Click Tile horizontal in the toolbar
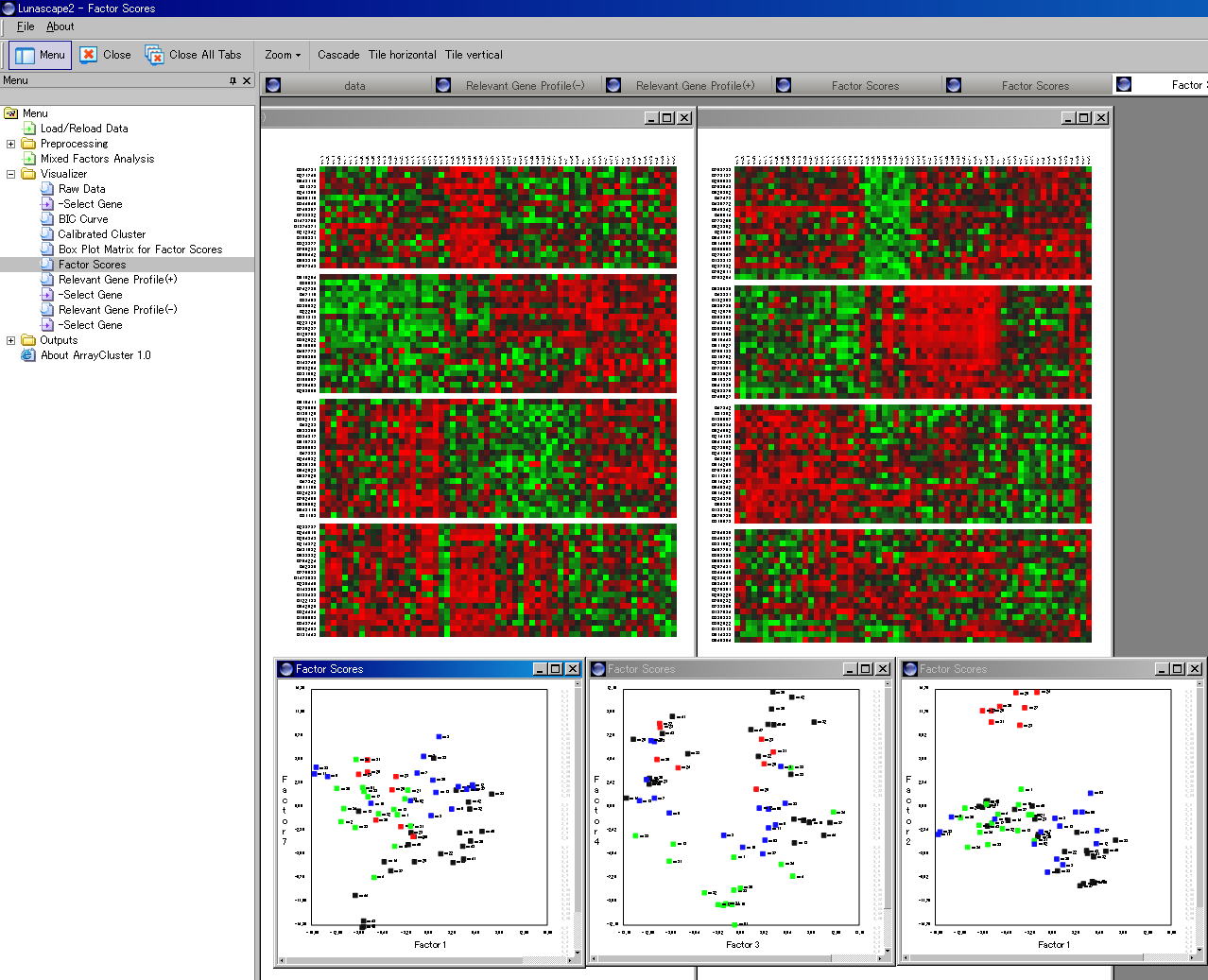The height and width of the screenshot is (980, 1208). click(402, 55)
